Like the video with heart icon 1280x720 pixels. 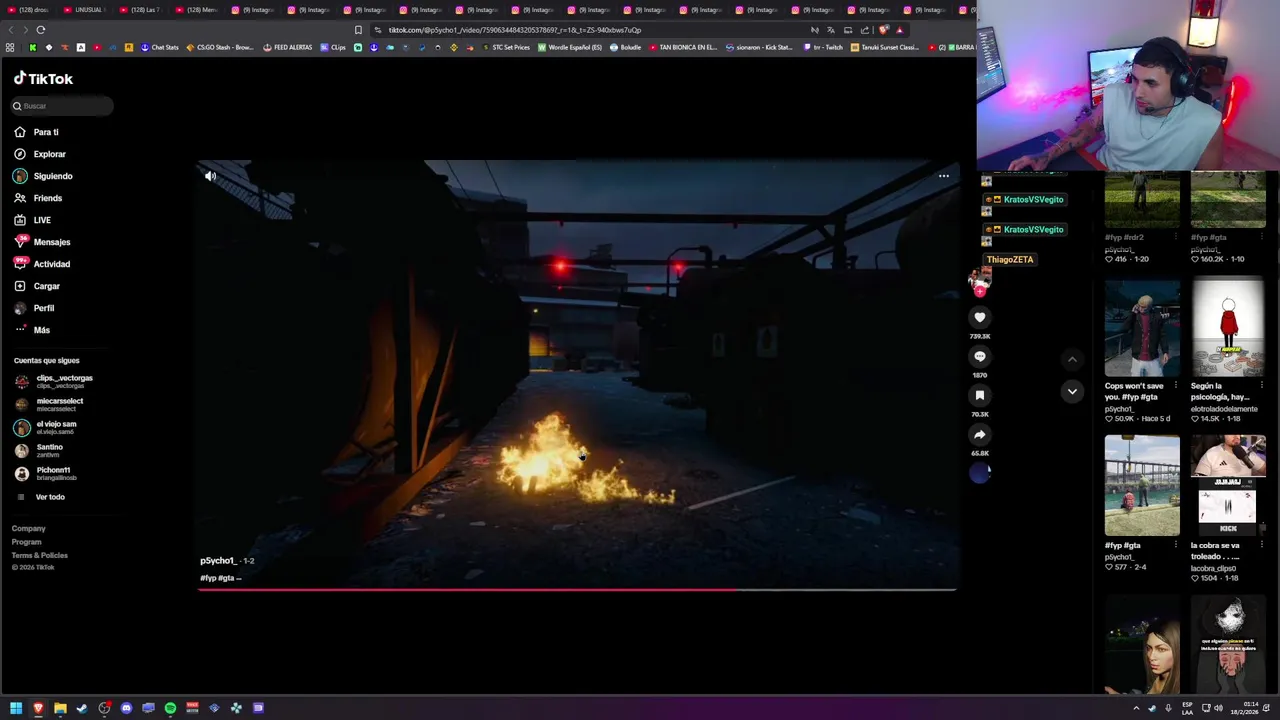(980, 317)
